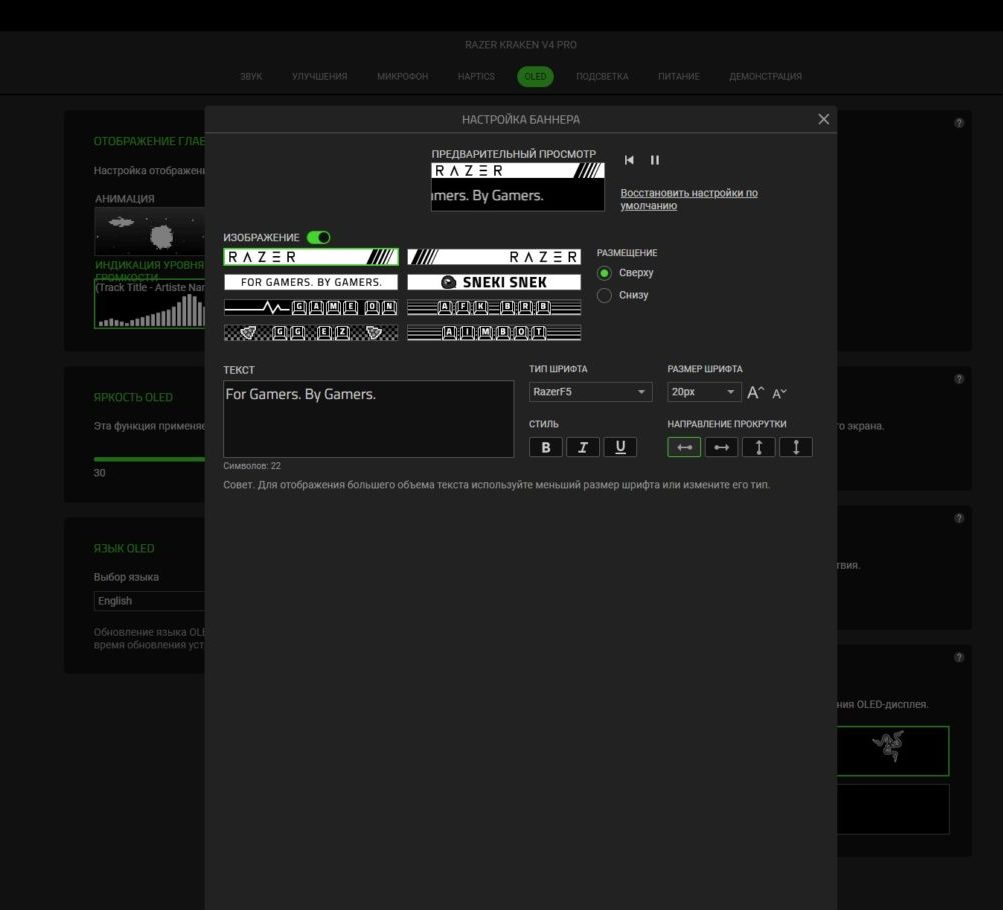Toggle italic text style

[583, 447]
